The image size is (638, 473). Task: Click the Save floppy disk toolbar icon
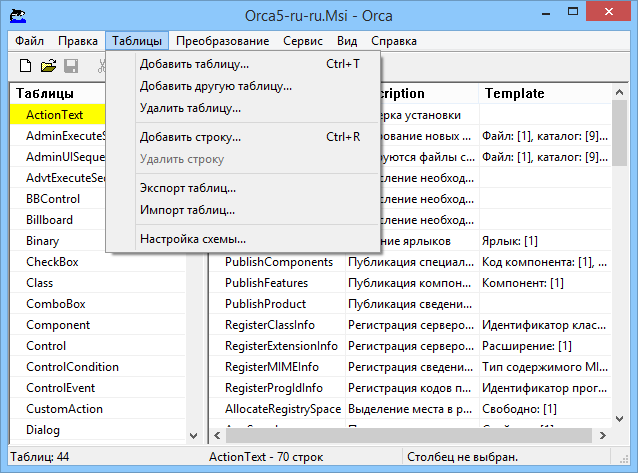(x=71, y=66)
